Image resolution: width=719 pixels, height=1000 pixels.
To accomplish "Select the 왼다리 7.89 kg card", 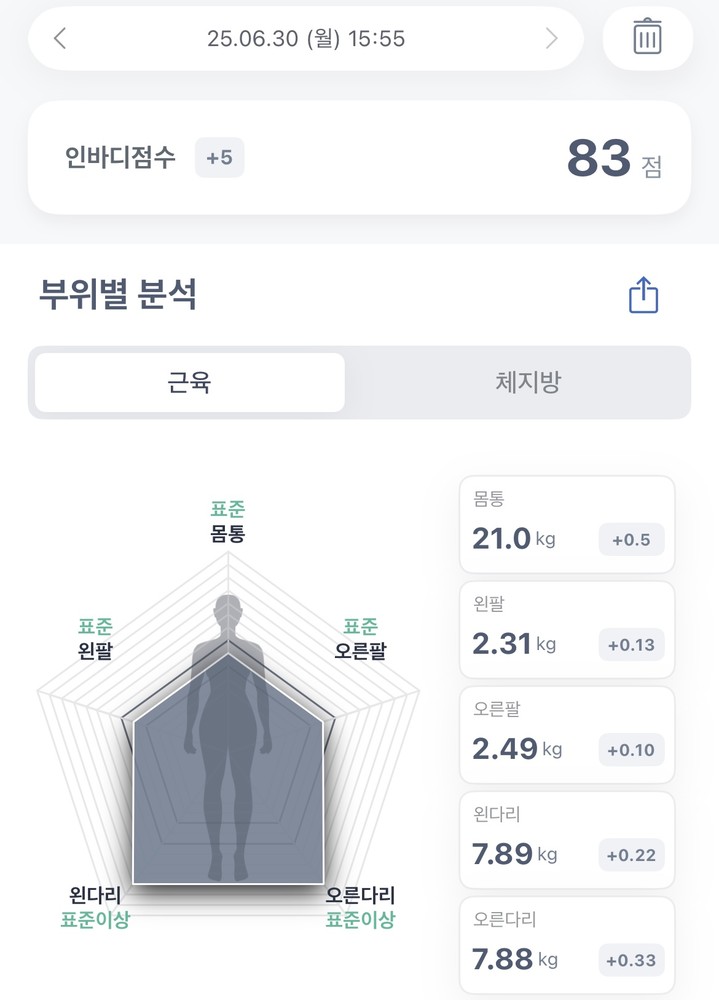I will (x=567, y=843).
